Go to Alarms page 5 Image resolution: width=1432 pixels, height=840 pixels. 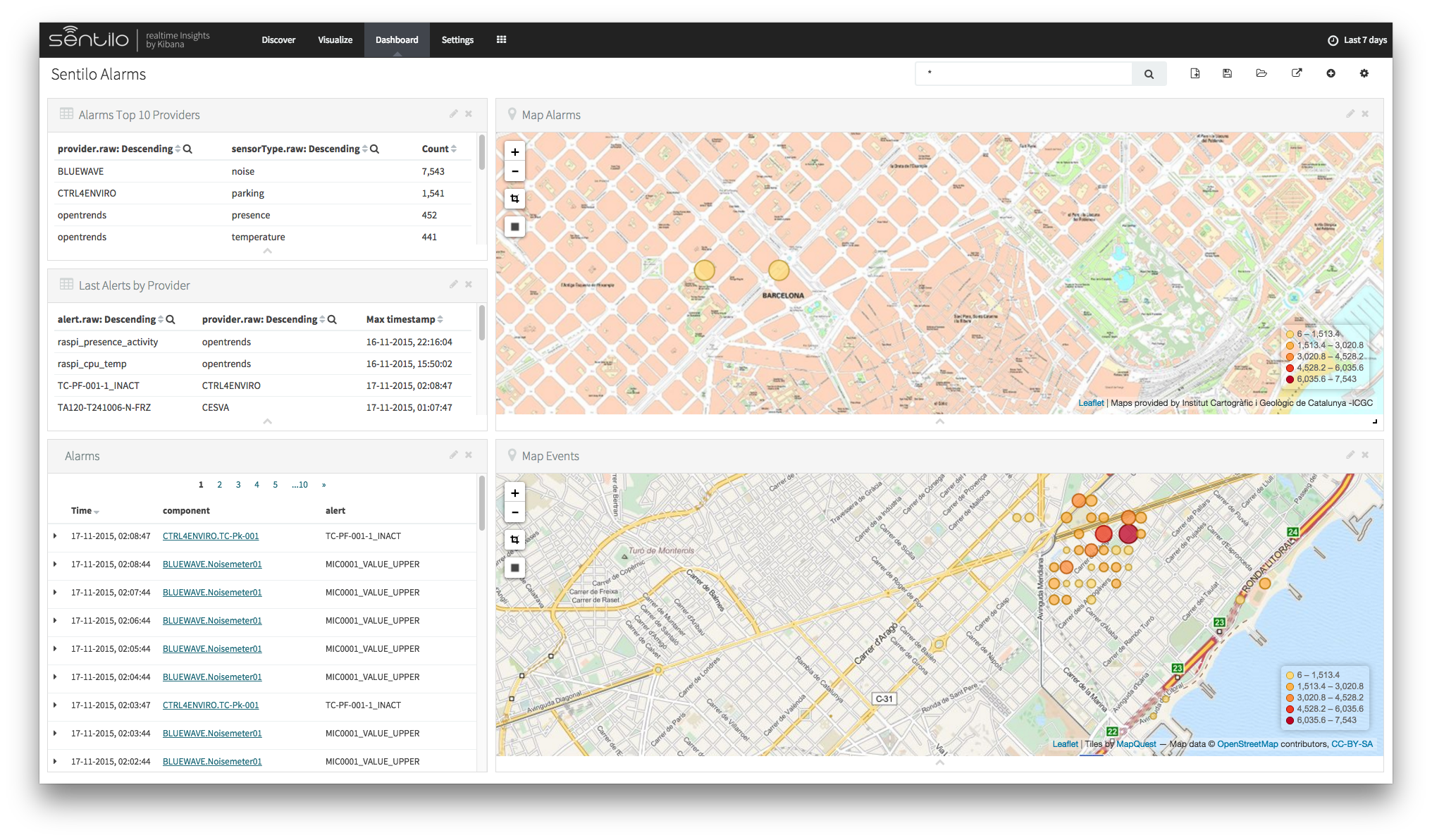point(276,485)
